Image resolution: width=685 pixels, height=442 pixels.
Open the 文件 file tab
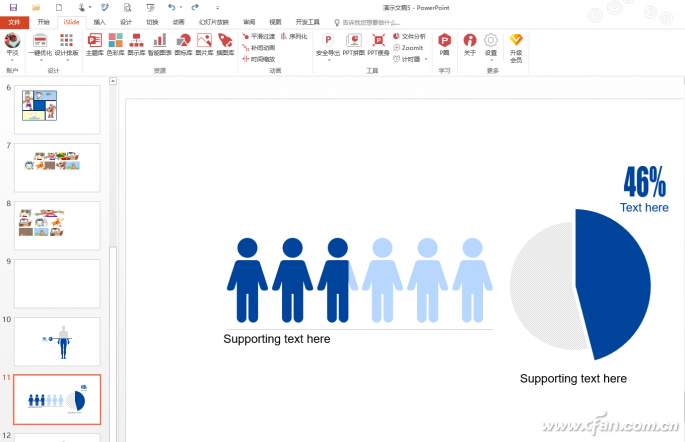[14, 22]
